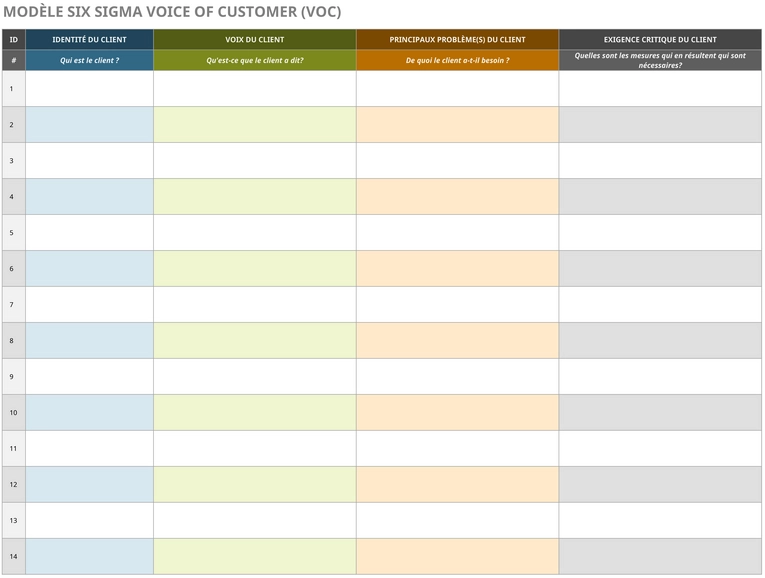
Task: Click the client identity cell in row 1
Action: (x=89, y=89)
